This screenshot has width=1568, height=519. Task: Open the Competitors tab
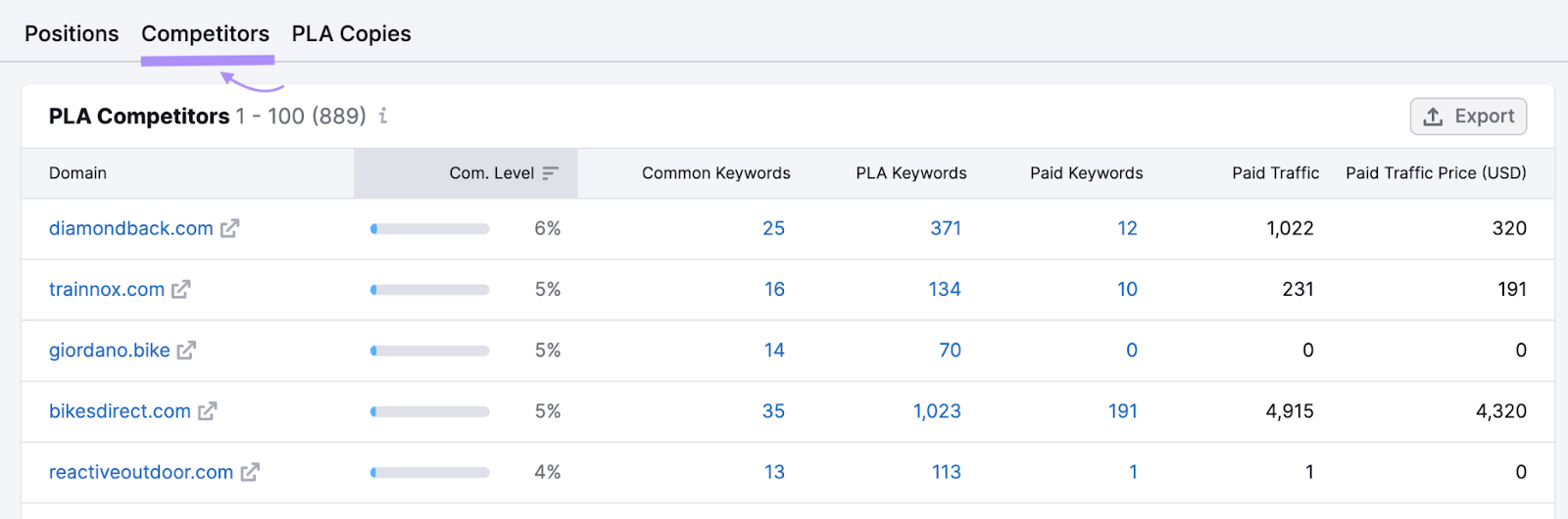pyautogui.click(x=205, y=33)
